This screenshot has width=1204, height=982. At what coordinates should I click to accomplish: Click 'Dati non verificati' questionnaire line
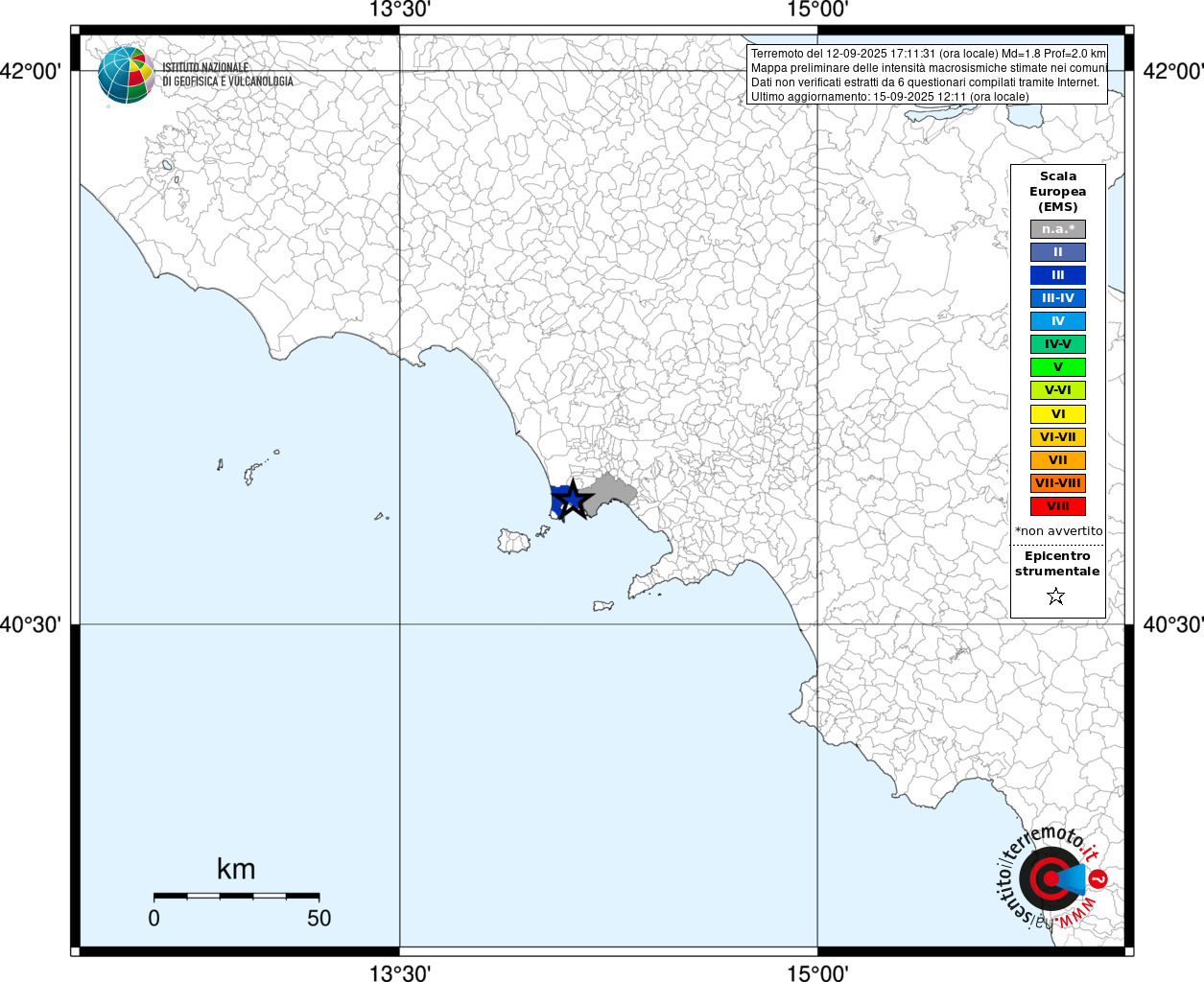coord(925,82)
